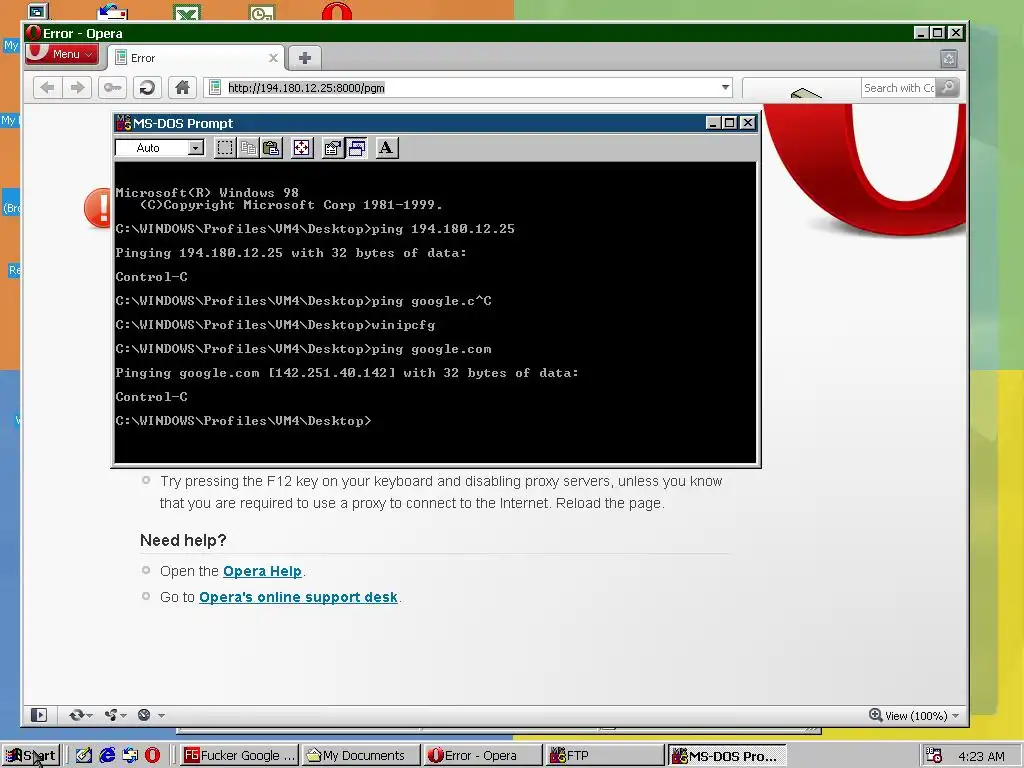Open the Font (A) button in MS-DOS Prompt
This screenshot has height=768, width=1024.
pos(387,148)
